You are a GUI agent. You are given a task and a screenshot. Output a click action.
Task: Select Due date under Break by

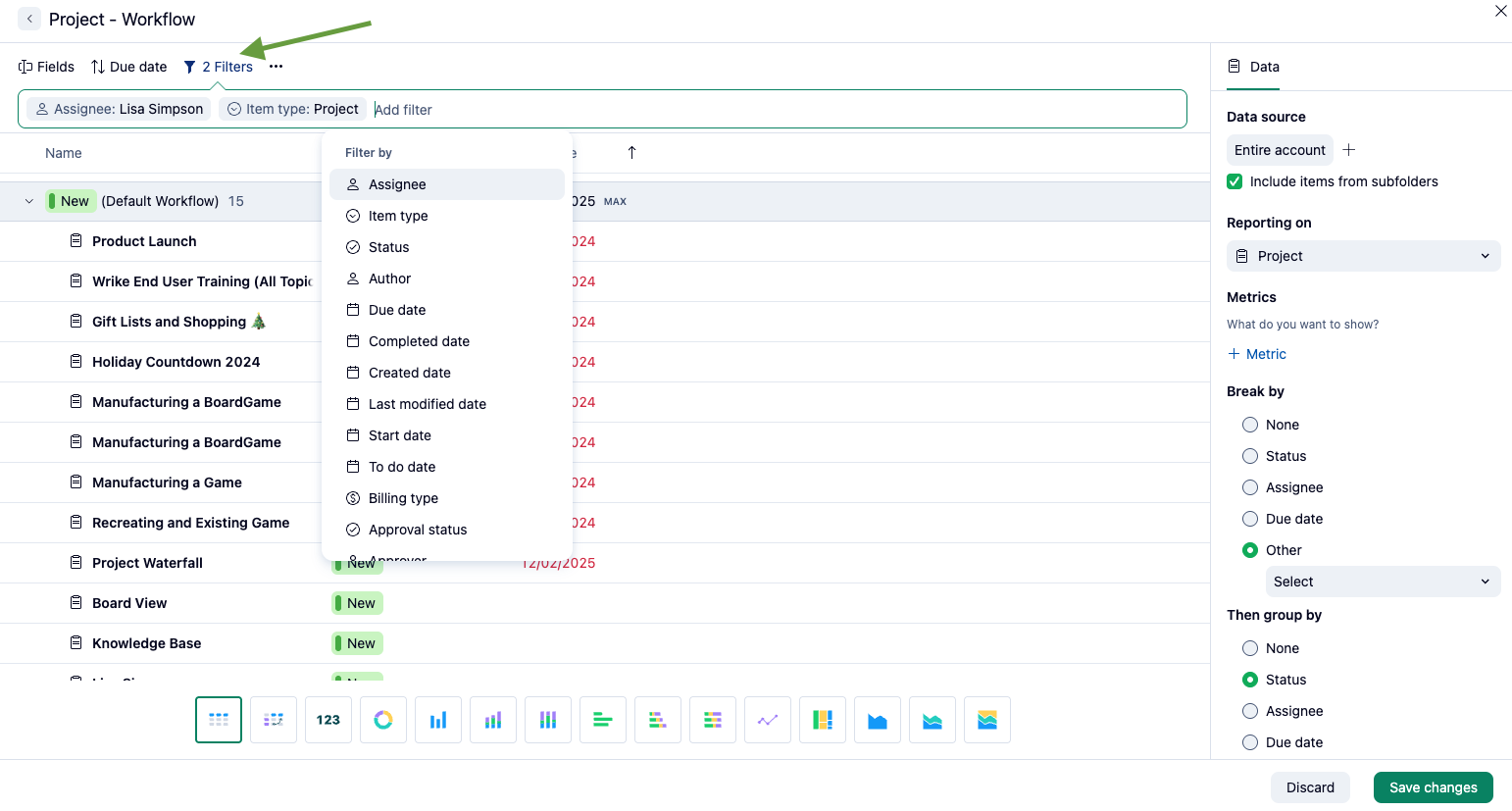[1250, 519]
